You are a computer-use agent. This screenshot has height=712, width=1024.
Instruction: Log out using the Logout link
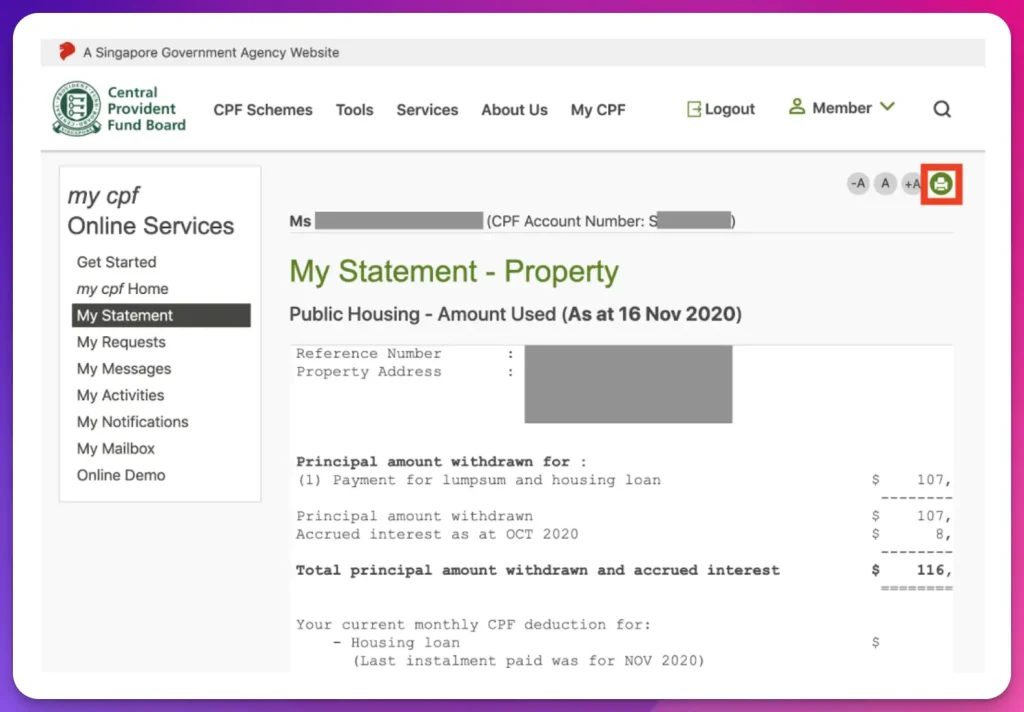click(x=720, y=109)
